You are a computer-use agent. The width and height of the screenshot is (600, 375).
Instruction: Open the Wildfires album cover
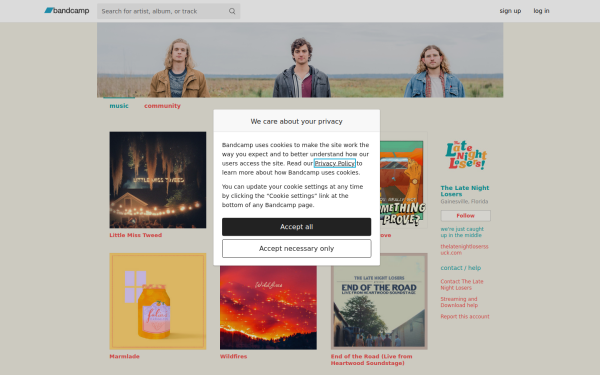tap(268, 308)
